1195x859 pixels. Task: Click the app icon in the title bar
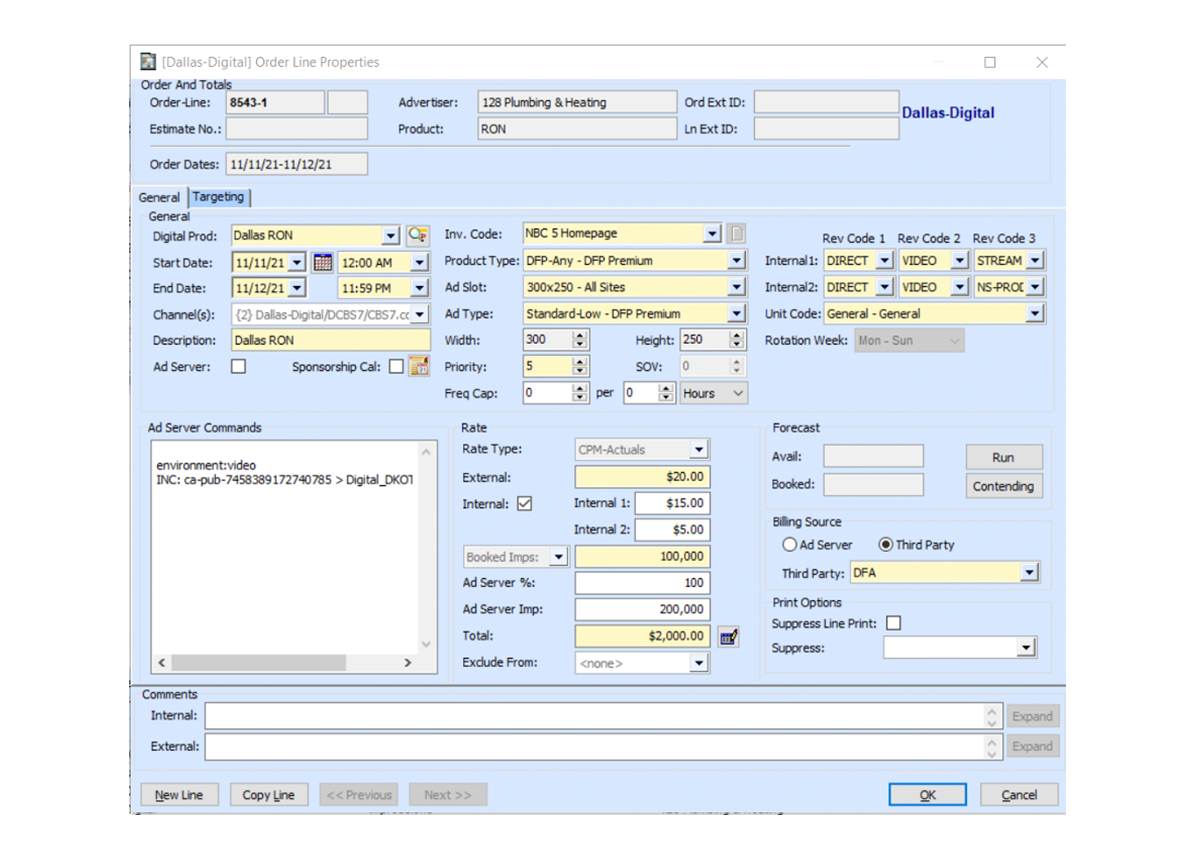pos(148,62)
